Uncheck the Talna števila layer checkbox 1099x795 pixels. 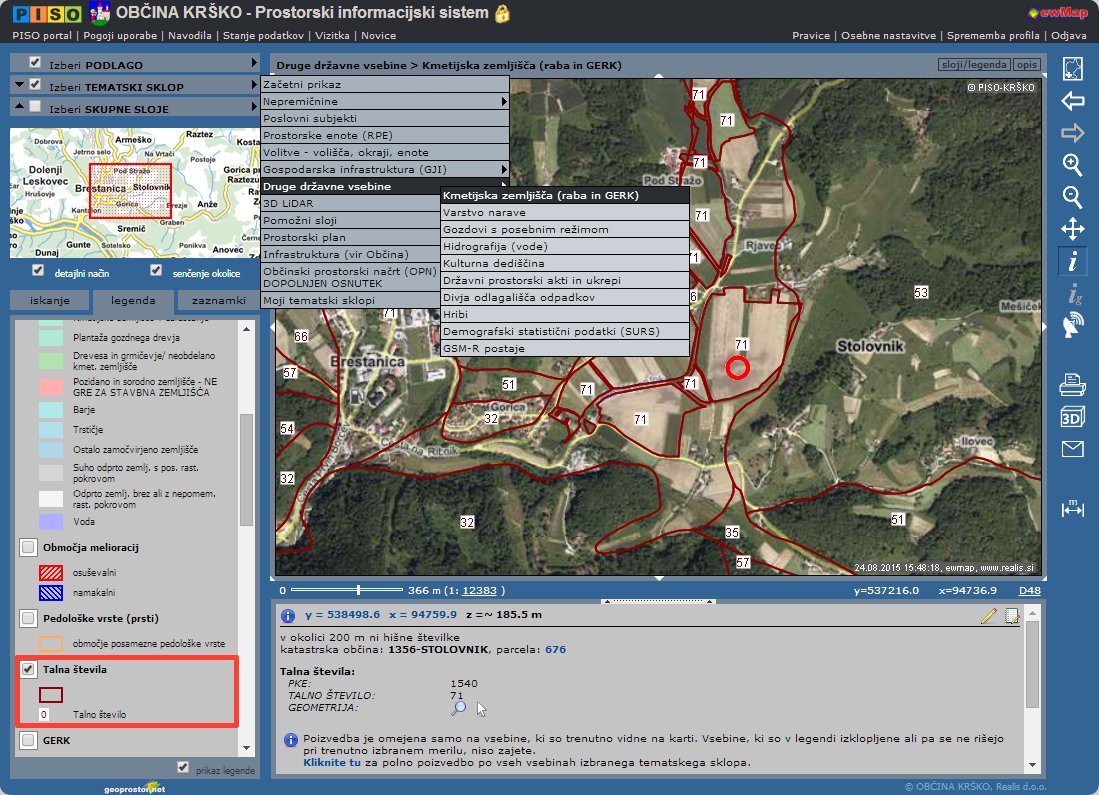click(x=28, y=669)
